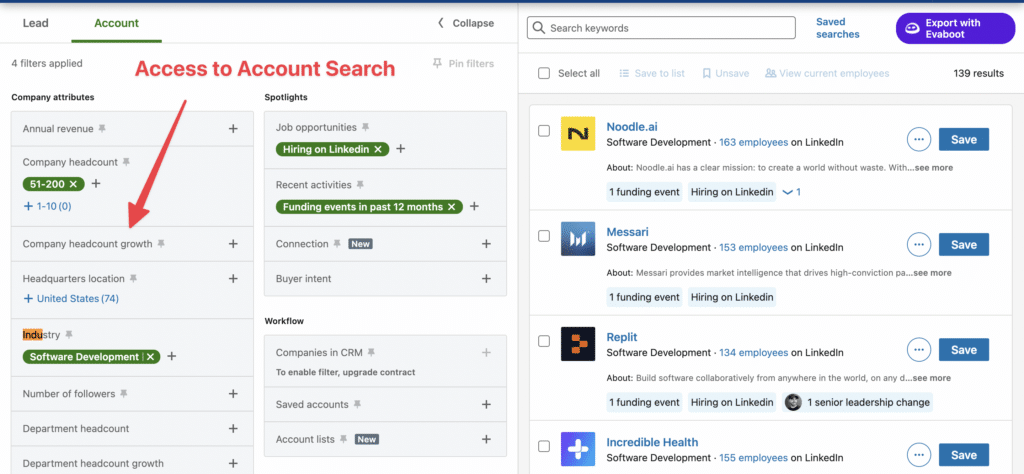Open Messari's 153 employees link

(754, 247)
